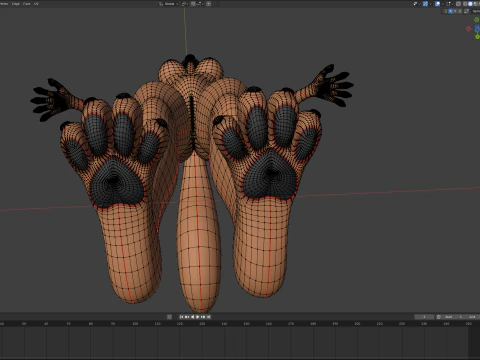Toggle viewport gizmos icon
The height and width of the screenshot is (360, 480).
coord(425,4)
